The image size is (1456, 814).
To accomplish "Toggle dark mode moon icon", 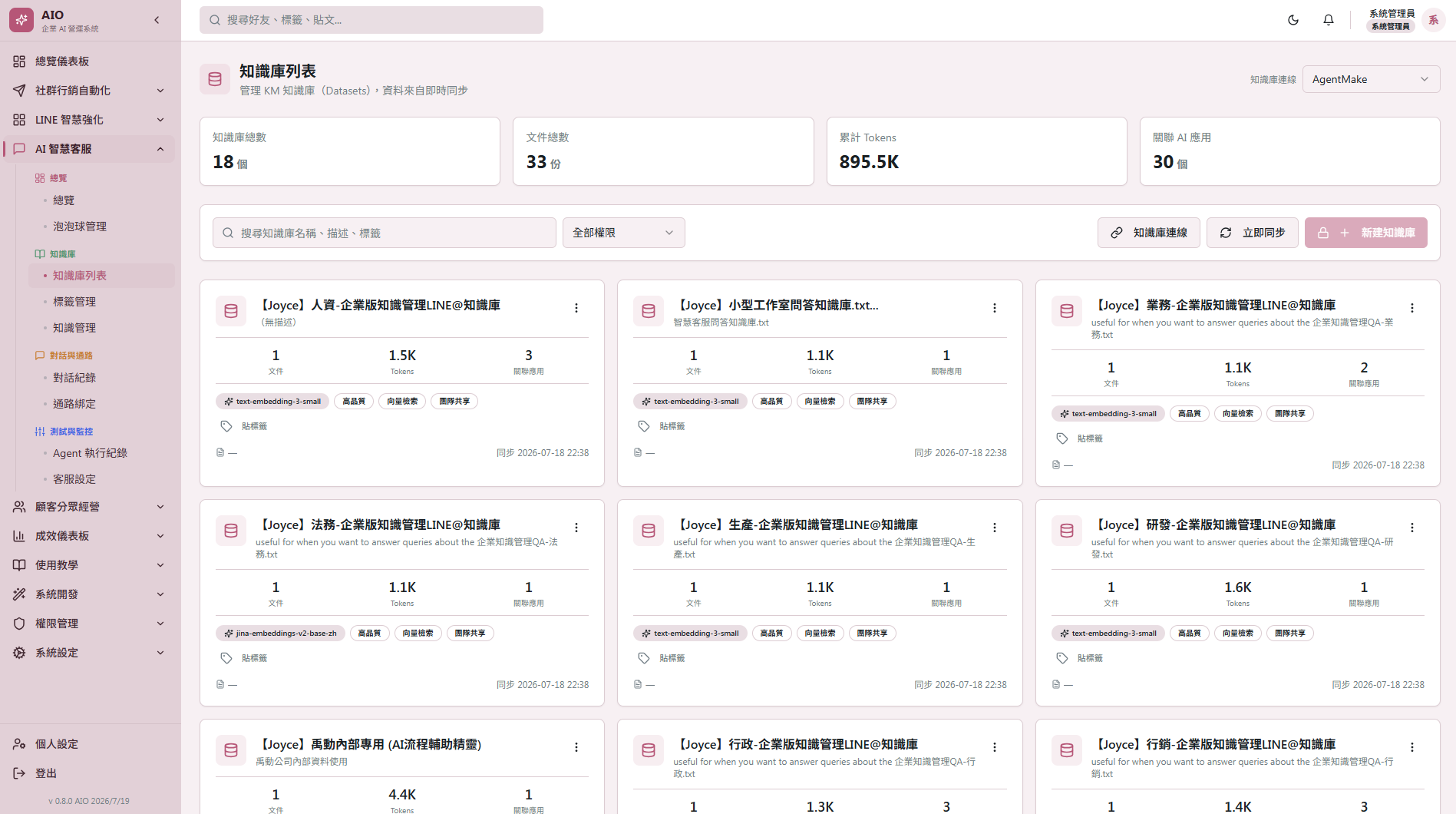I will [1293, 20].
